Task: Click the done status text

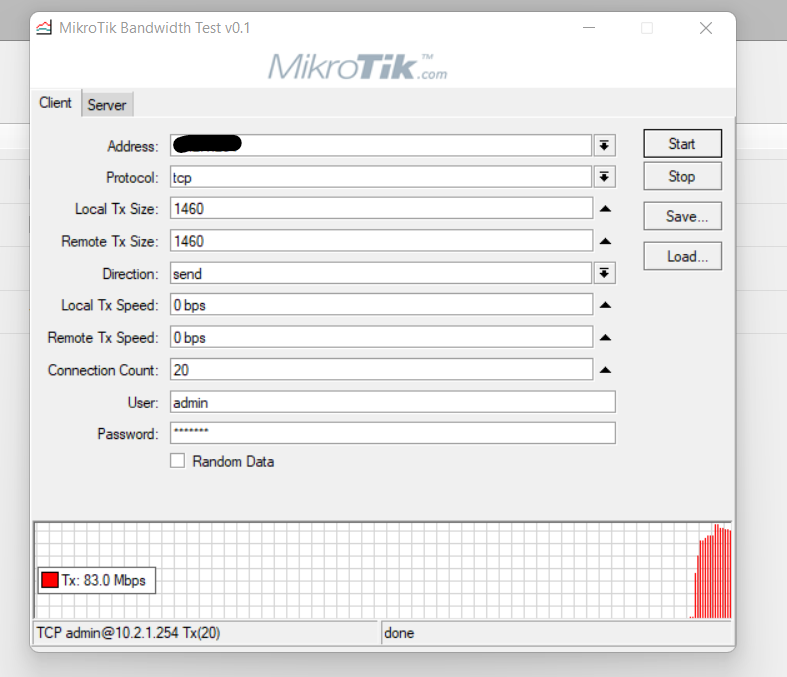Action: pyautogui.click(x=399, y=633)
